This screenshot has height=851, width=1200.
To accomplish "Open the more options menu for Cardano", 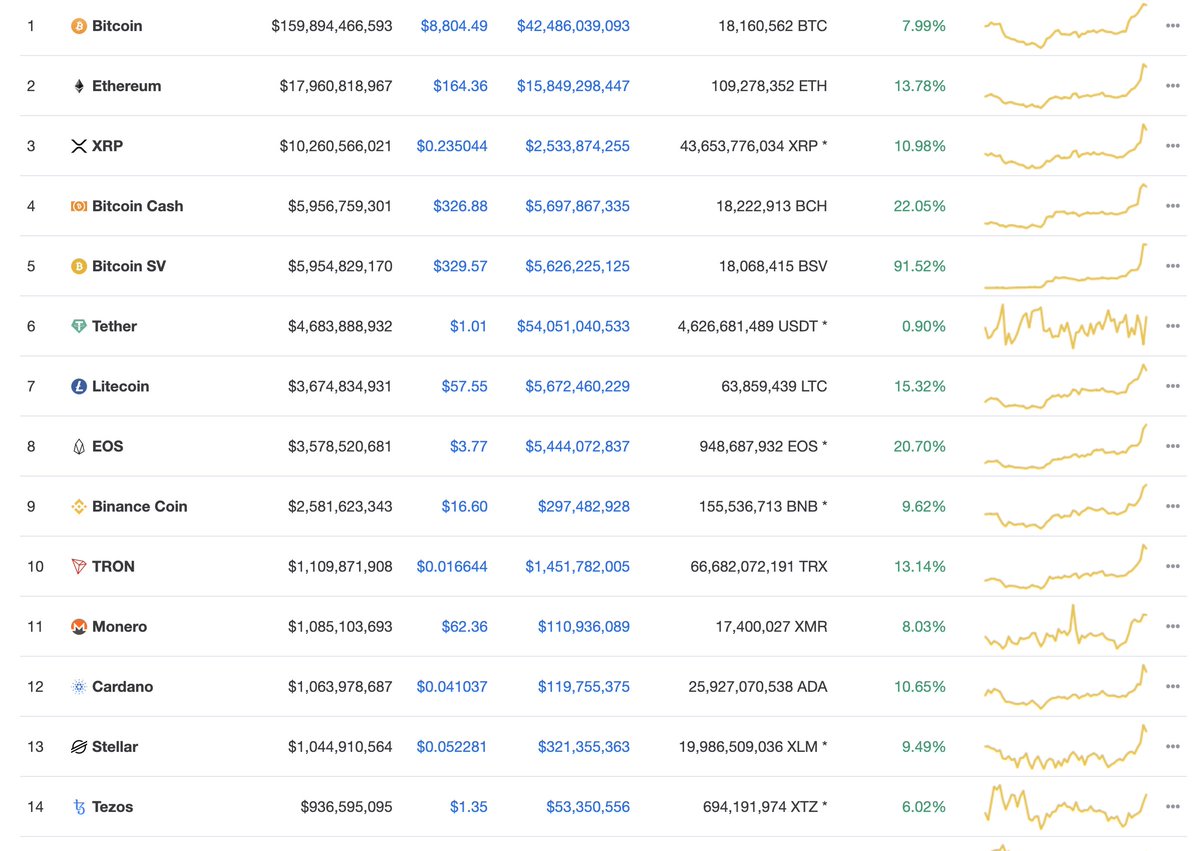I will (1173, 686).
